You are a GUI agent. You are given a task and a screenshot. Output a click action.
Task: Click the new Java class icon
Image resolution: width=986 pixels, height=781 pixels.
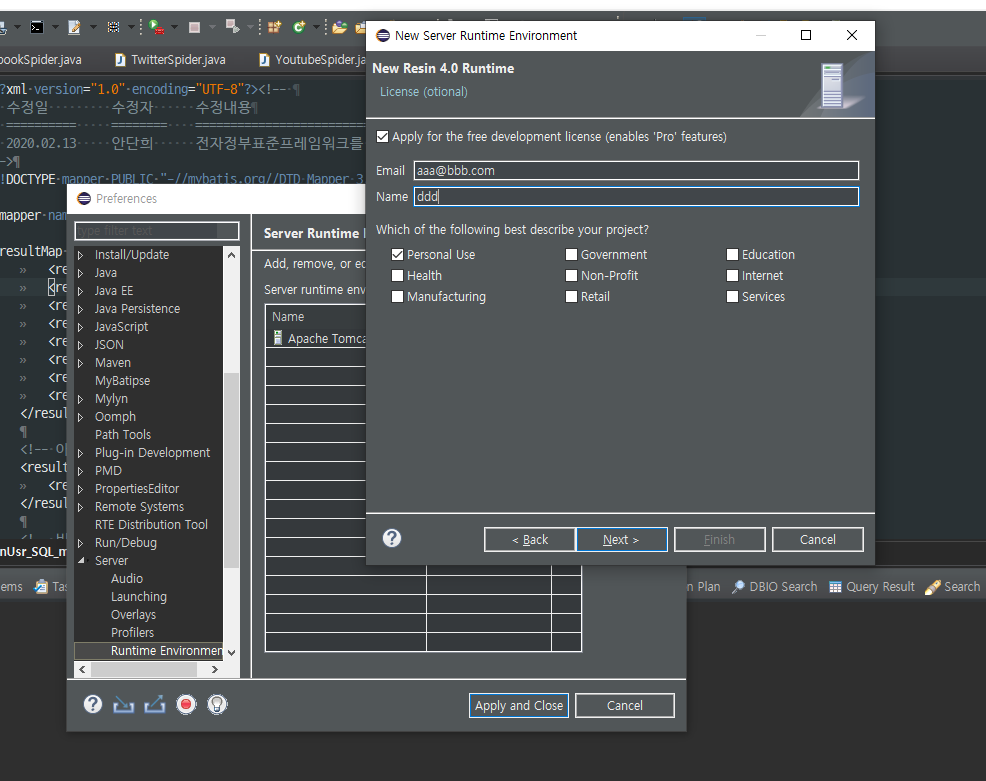point(299,27)
